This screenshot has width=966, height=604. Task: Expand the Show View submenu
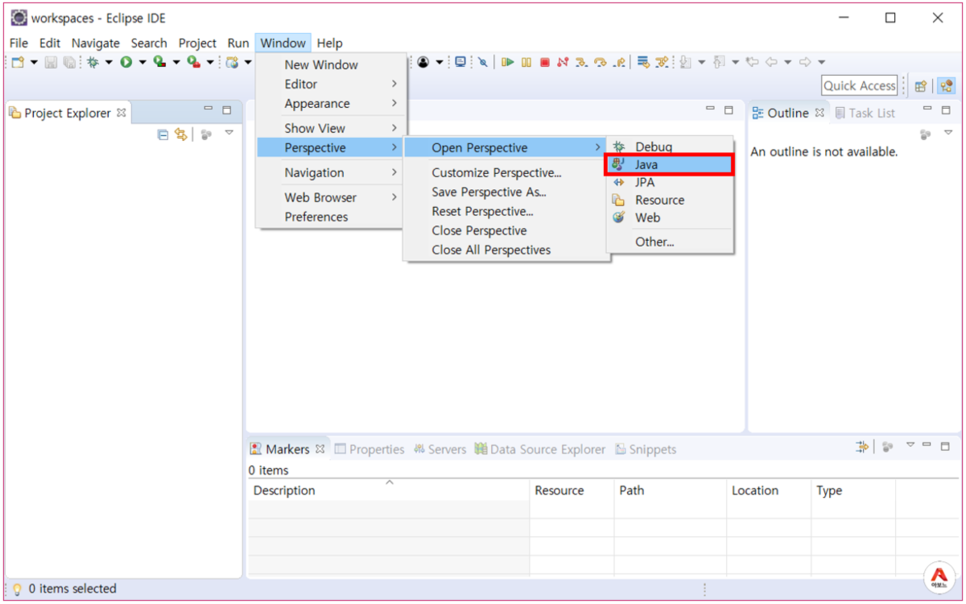tap(331, 128)
